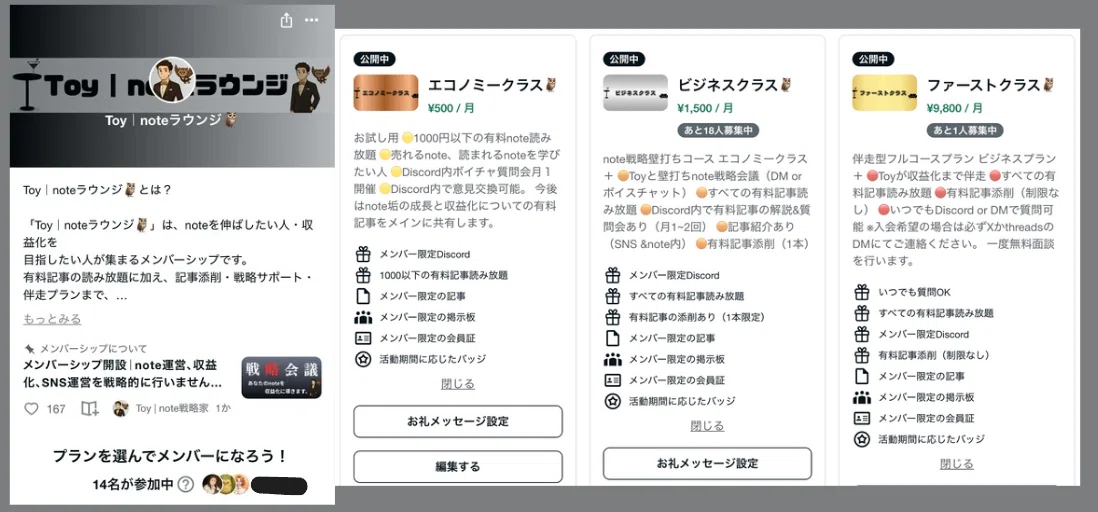
Task: Click the heart like icon beside 167
Action: pos(31,408)
